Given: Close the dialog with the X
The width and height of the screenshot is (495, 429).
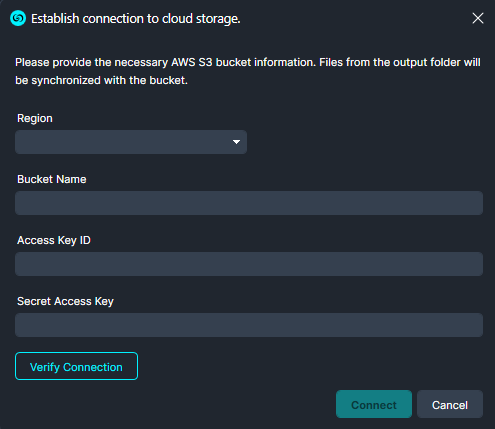Looking at the screenshot, I should (478, 18).
